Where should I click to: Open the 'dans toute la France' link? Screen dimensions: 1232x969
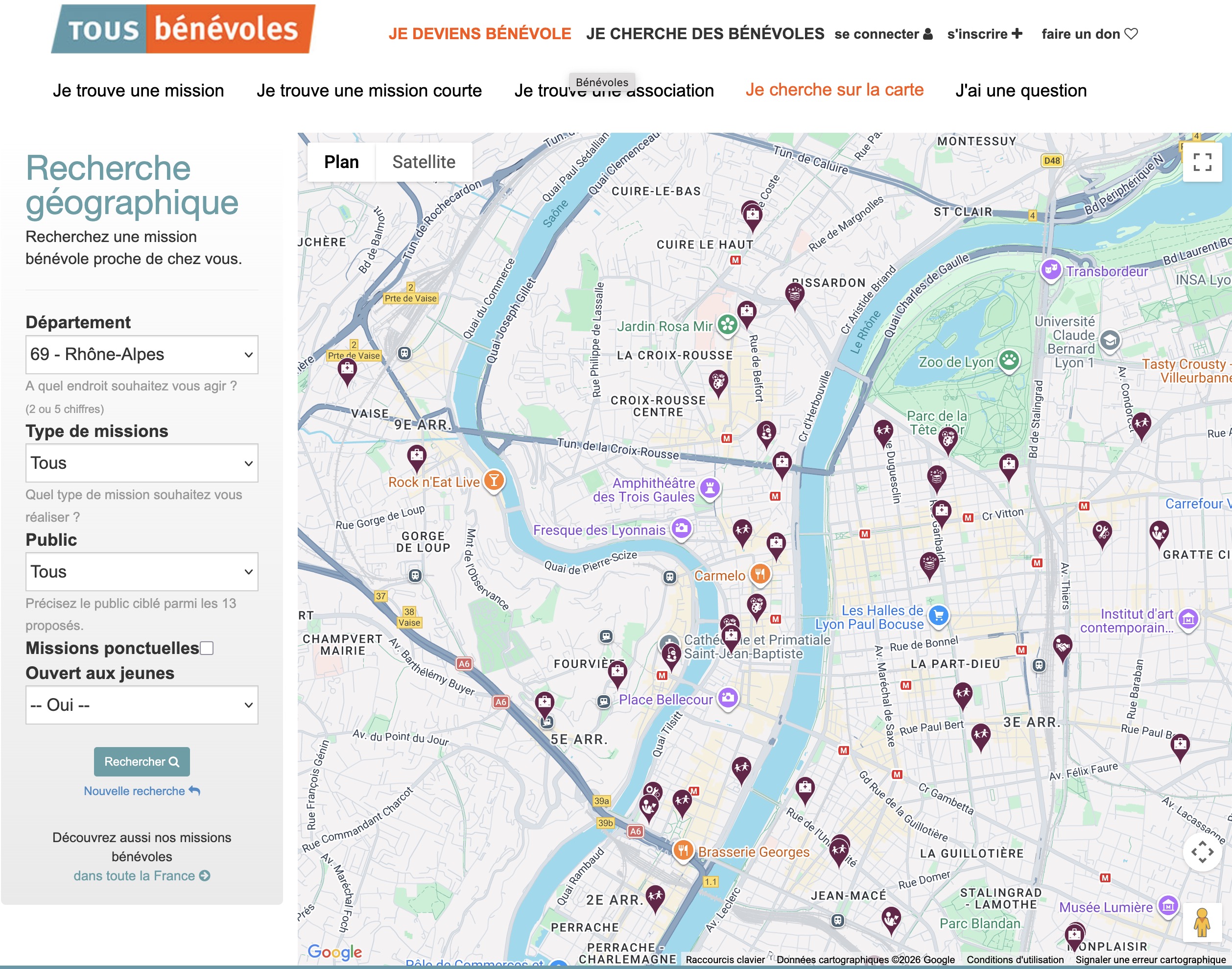click(x=142, y=876)
